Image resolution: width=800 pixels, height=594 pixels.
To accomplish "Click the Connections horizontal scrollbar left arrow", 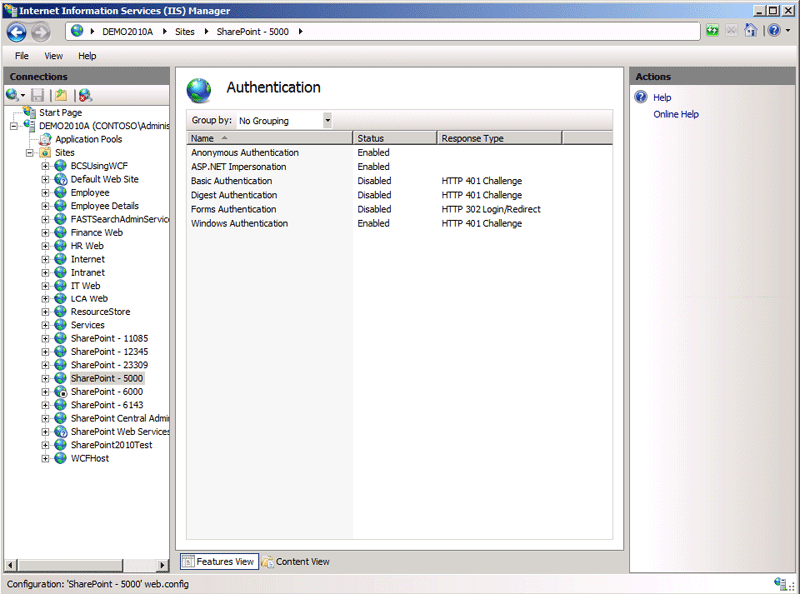I will (11, 565).
